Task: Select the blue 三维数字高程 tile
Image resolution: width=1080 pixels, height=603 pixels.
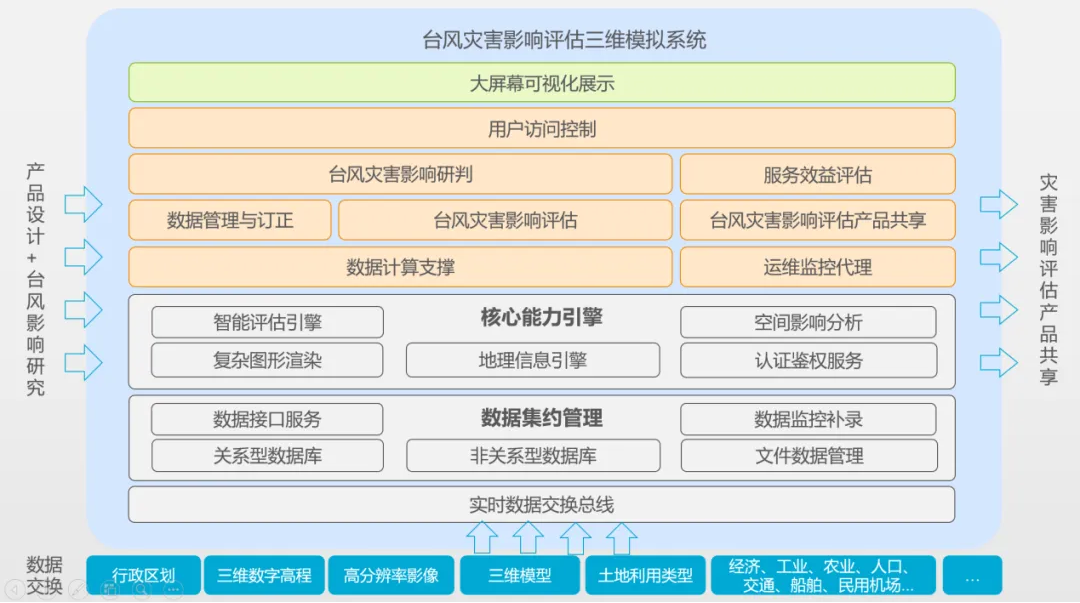Action: pos(264,575)
